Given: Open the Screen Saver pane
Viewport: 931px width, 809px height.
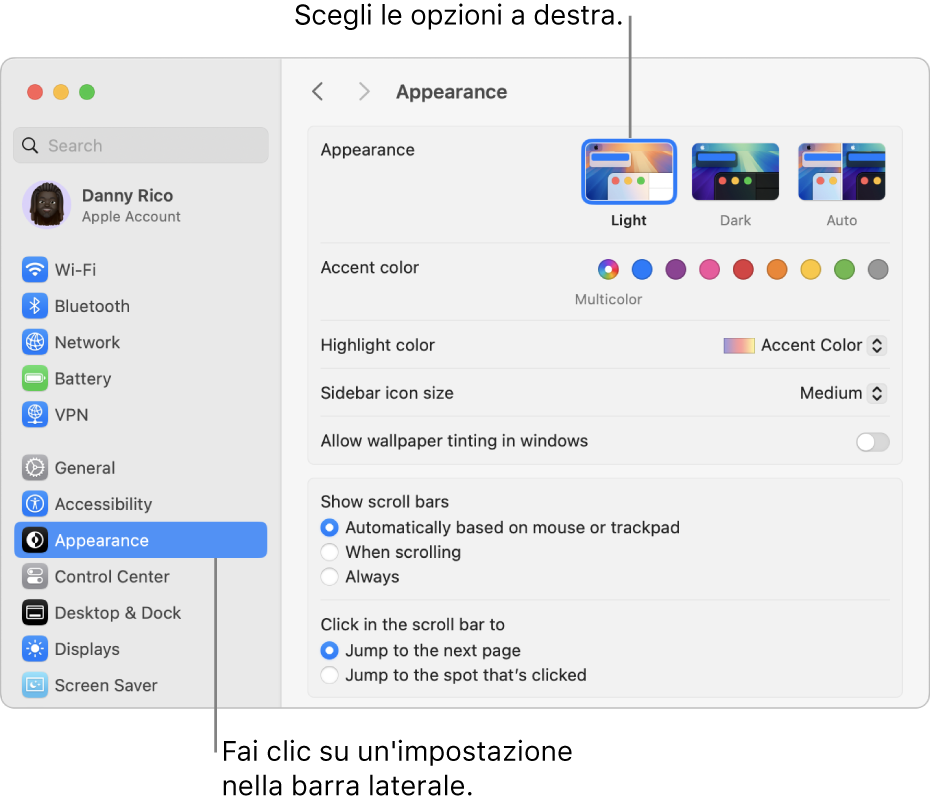Looking at the screenshot, I should [105, 685].
